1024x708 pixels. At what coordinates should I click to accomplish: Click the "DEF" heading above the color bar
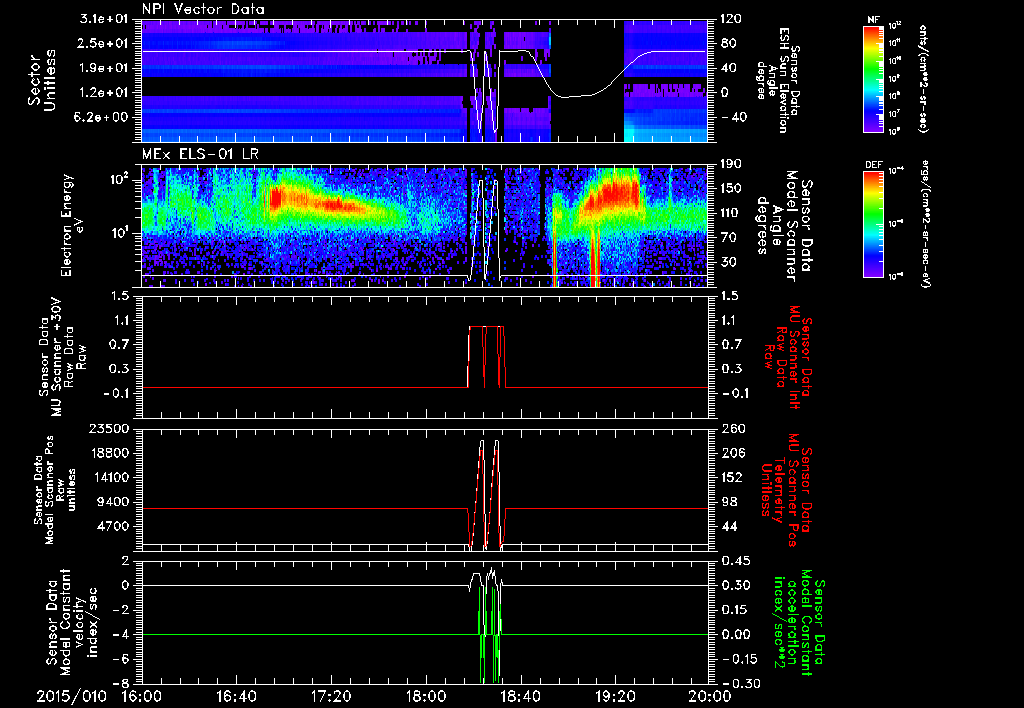[x=874, y=165]
